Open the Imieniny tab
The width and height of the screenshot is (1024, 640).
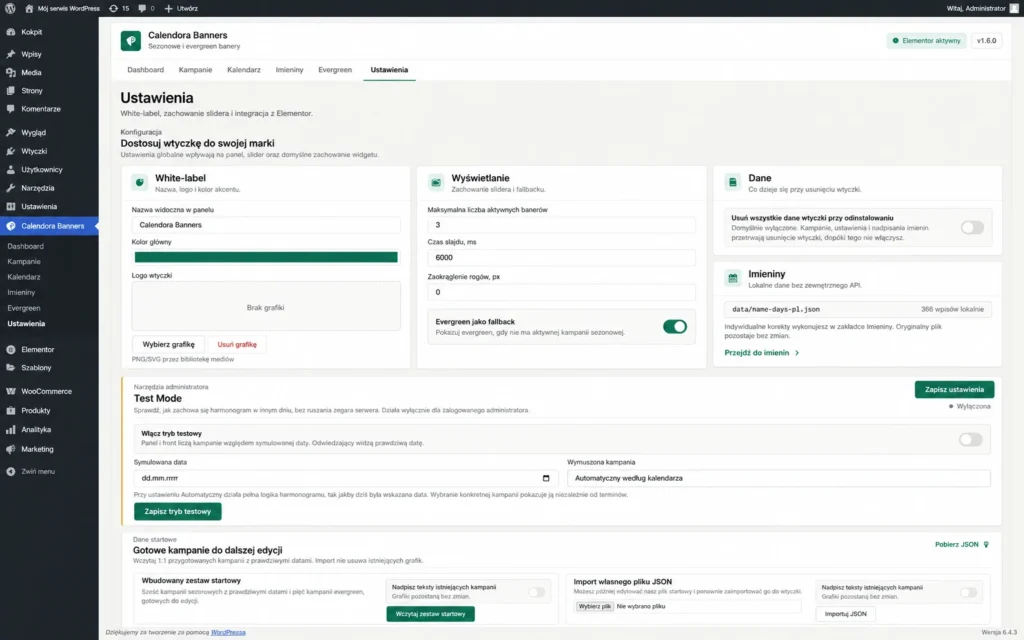point(289,70)
